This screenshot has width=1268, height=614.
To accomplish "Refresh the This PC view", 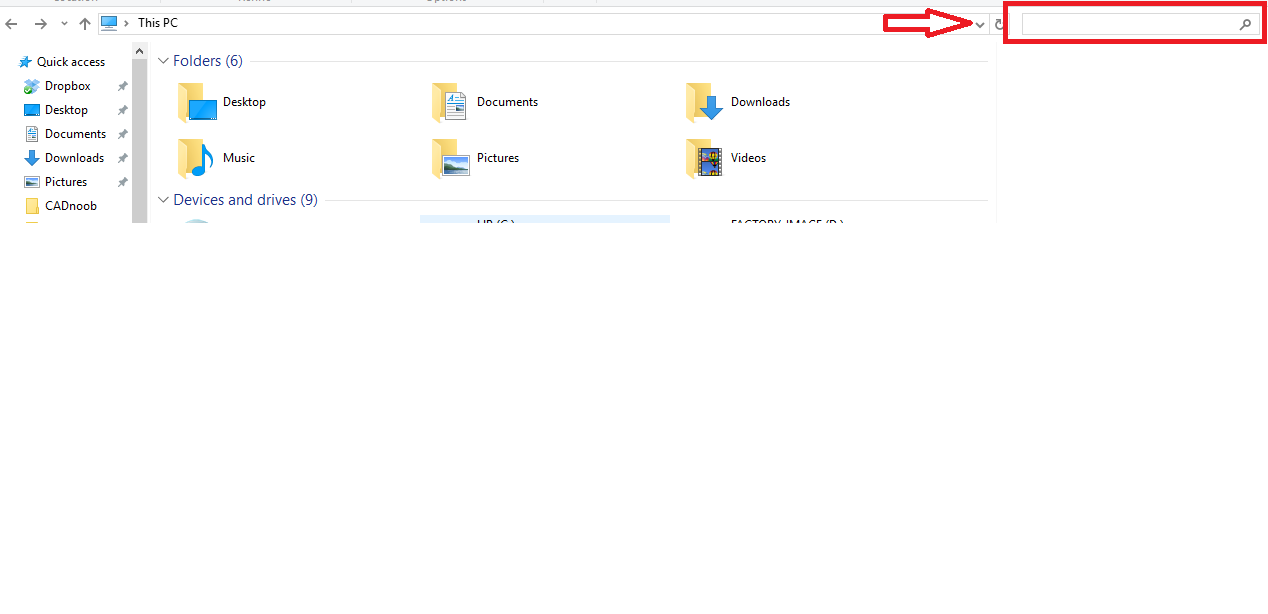I will click(x=998, y=23).
